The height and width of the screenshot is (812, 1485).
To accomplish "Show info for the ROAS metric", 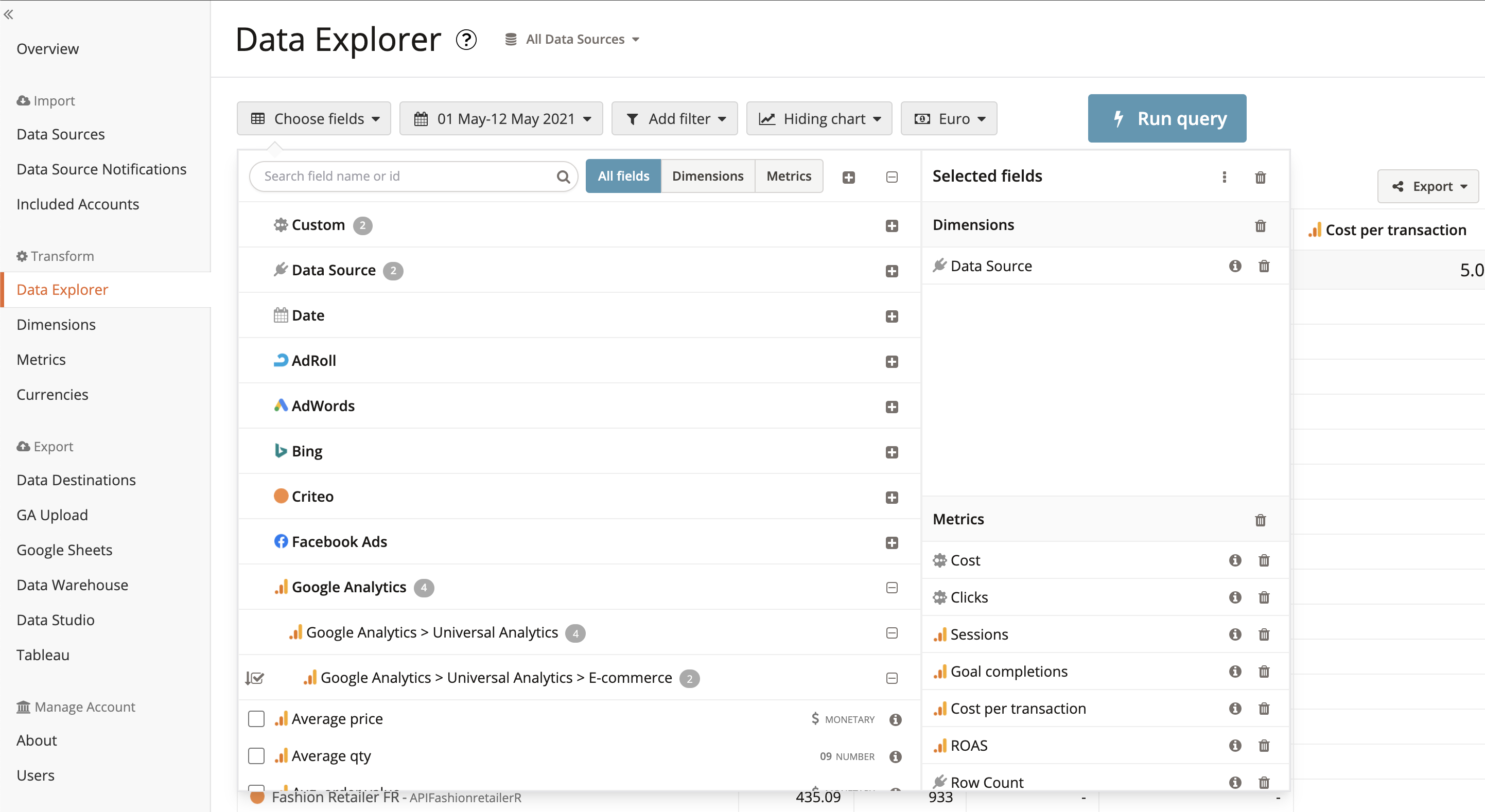I will tap(1234, 745).
